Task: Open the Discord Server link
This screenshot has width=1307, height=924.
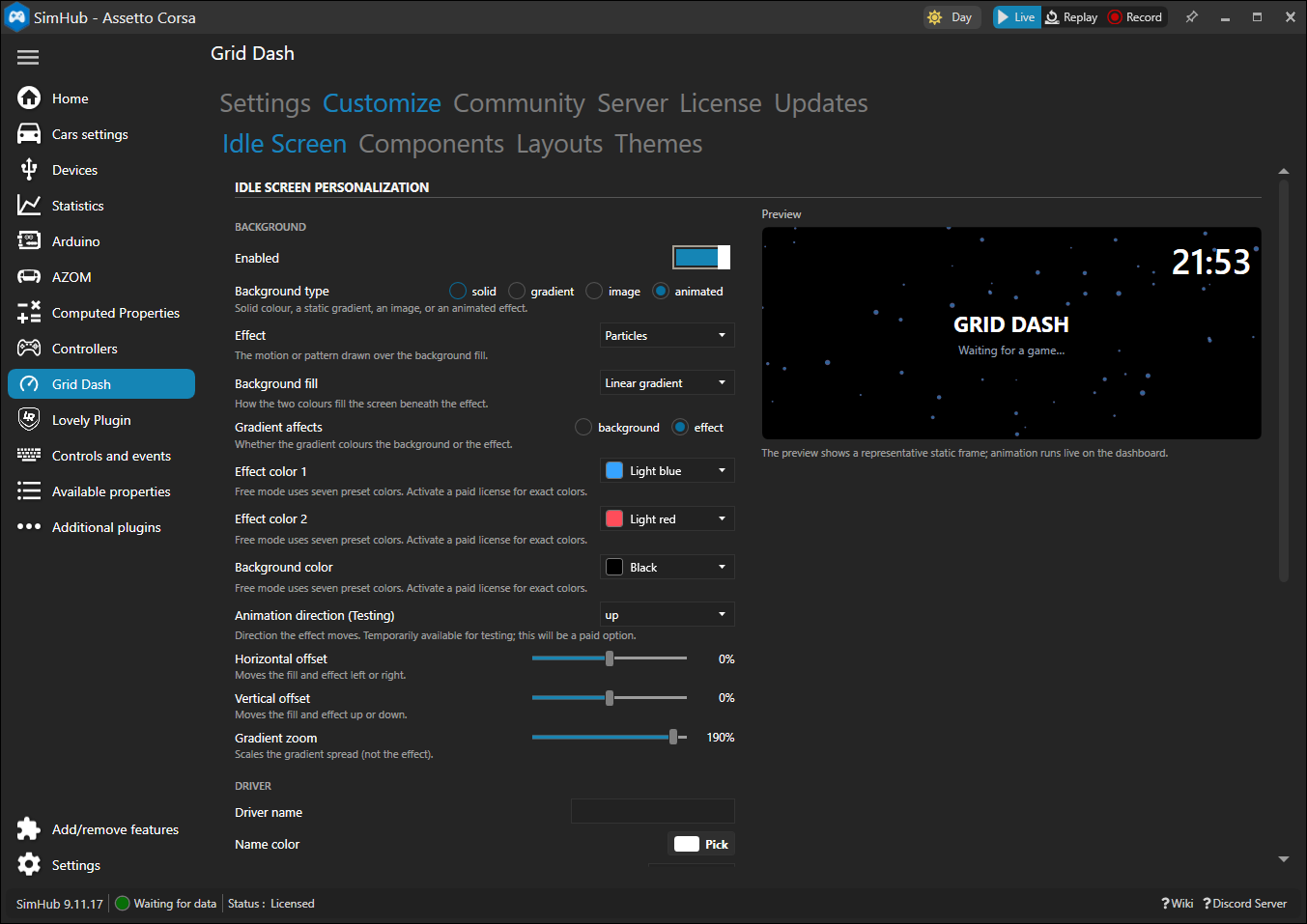Action: point(1245,904)
